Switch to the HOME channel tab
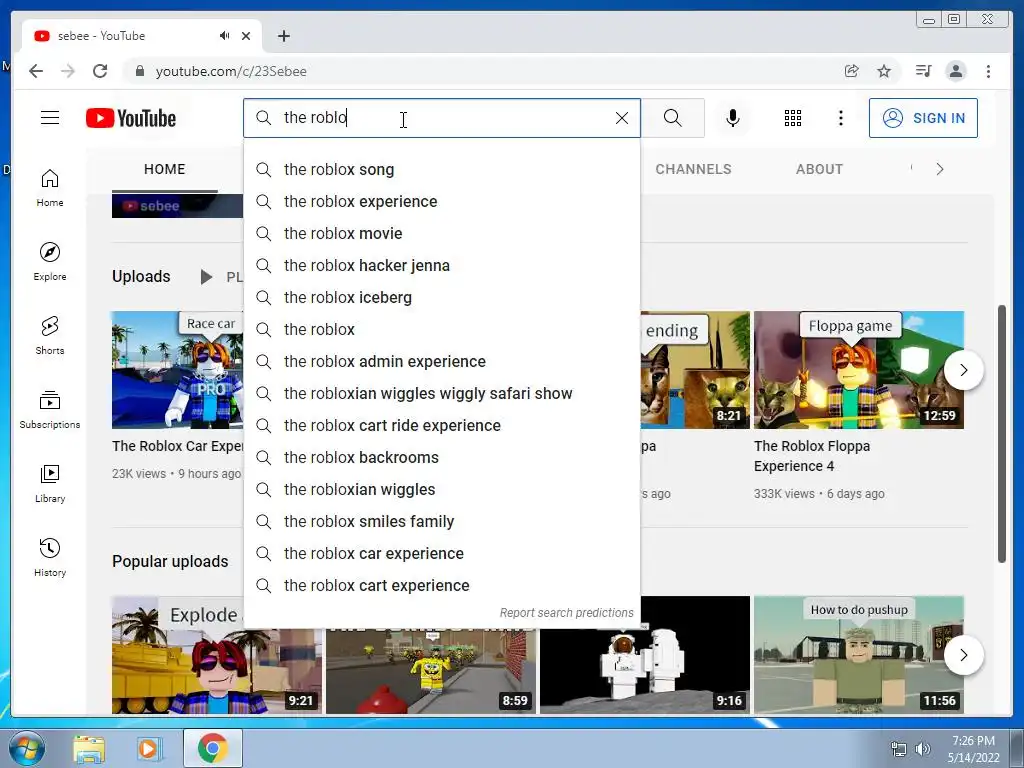This screenshot has height=768, width=1024. pyautogui.click(x=165, y=169)
